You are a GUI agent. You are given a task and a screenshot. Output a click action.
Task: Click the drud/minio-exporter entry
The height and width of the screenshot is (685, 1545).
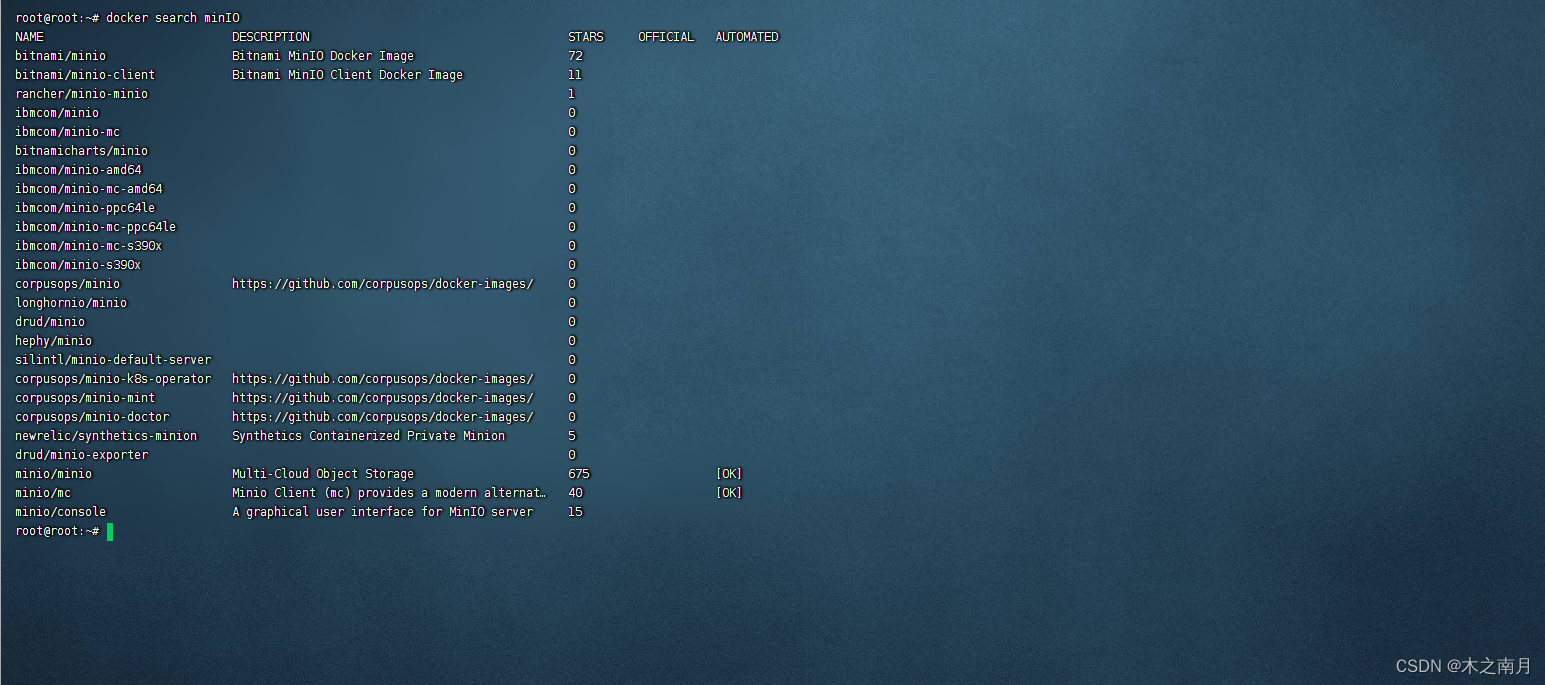click(x=81, y=455)
